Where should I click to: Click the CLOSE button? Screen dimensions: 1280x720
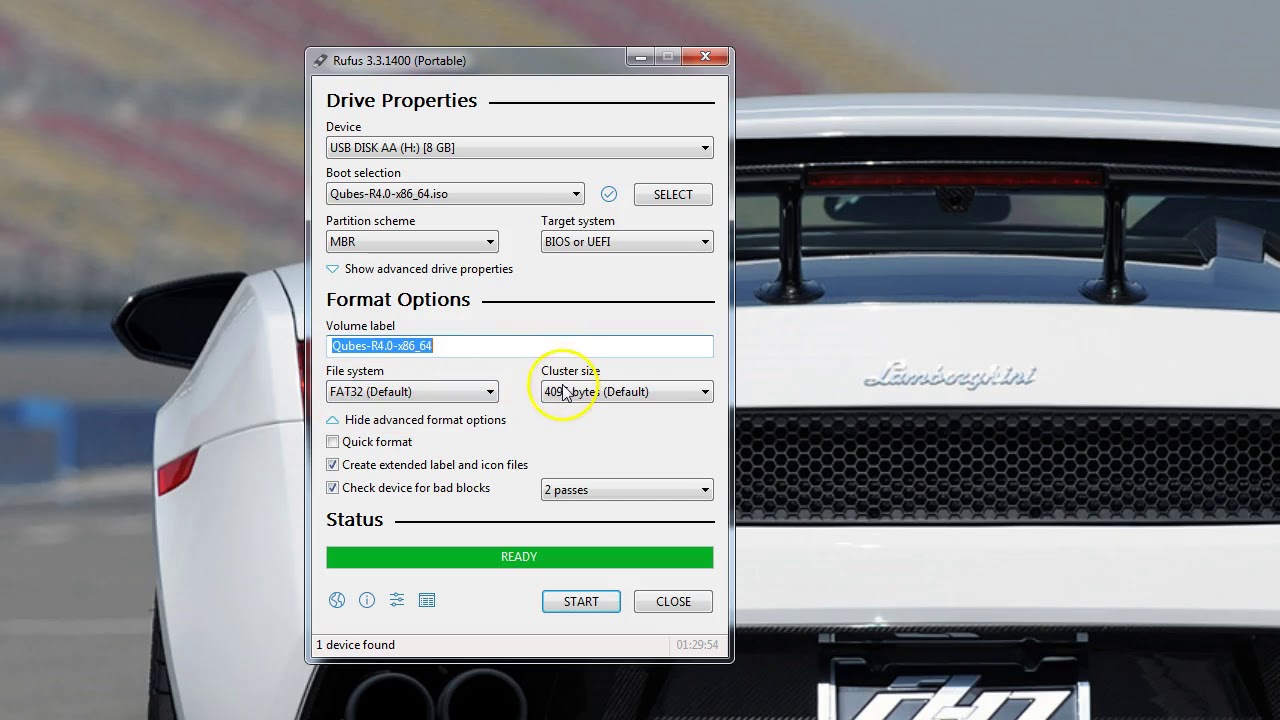[x=673, y=601]
